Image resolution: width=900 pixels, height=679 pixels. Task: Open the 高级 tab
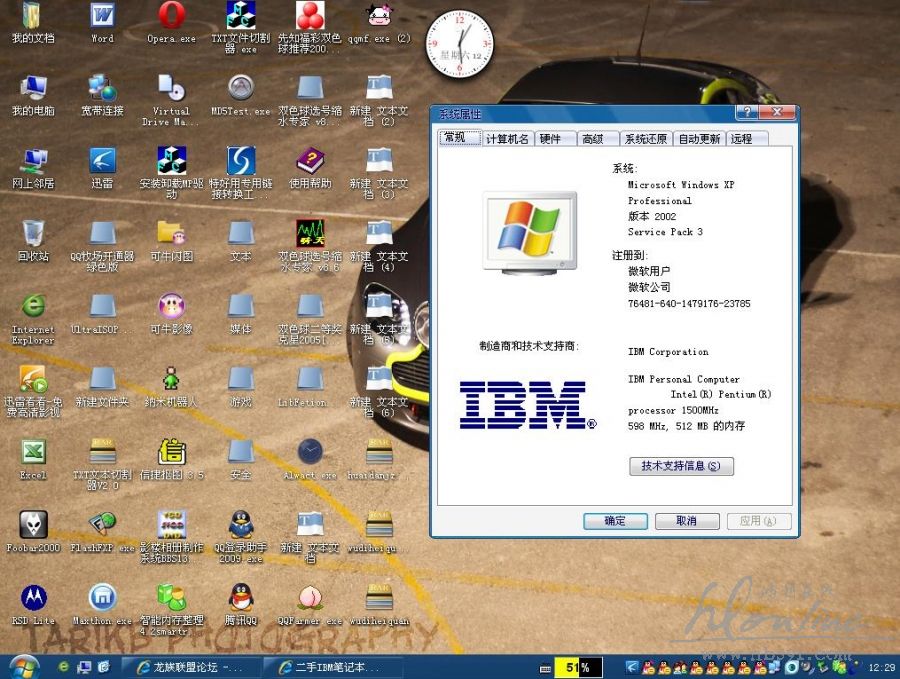(598, 139)
